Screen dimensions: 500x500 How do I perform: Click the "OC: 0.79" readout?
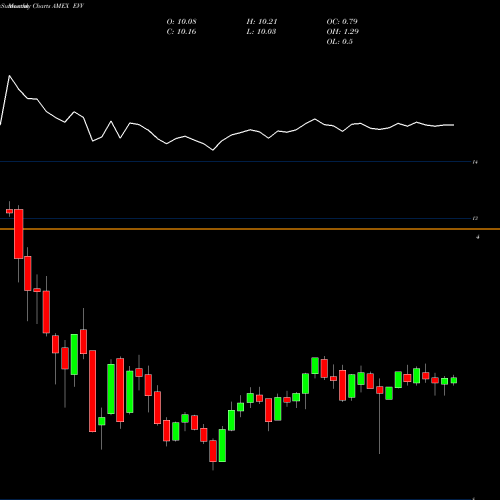342,22
